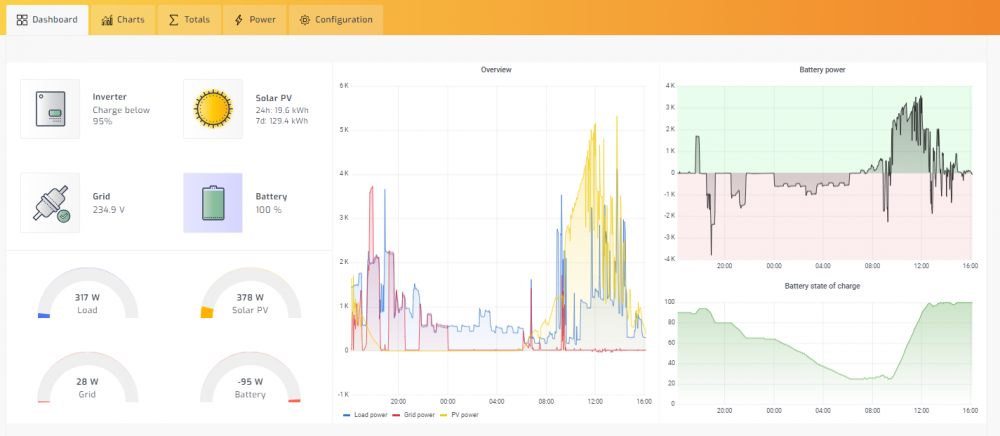Click the Totals sigma icon
Viewport: 1000px width, 436px height.
pos(173,20)
